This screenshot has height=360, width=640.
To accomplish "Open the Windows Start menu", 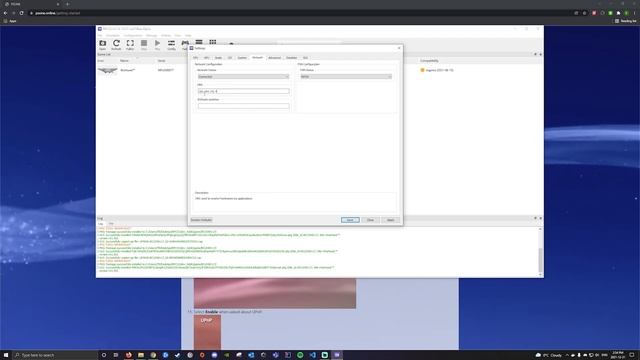I will click(x=6, y=355).
